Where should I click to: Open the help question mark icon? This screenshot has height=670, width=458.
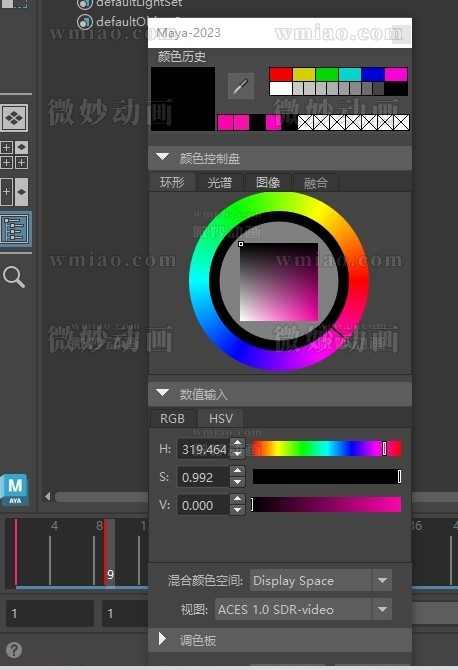click(x=14, y=650)
